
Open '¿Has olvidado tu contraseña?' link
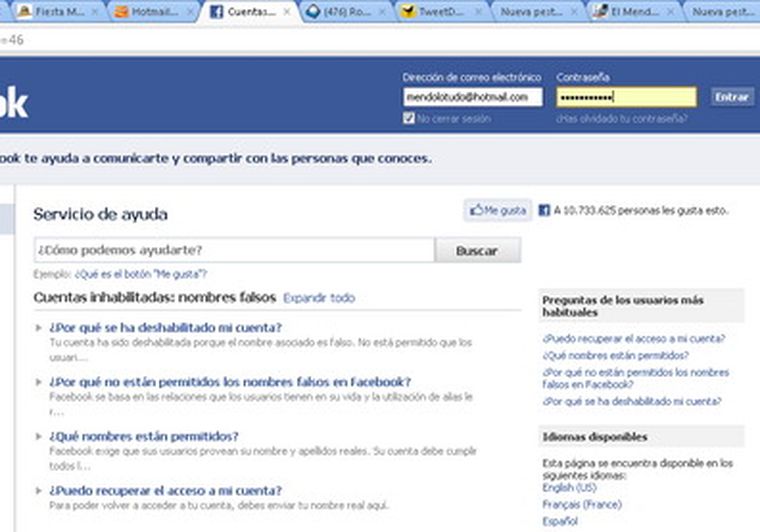point(621,118)
